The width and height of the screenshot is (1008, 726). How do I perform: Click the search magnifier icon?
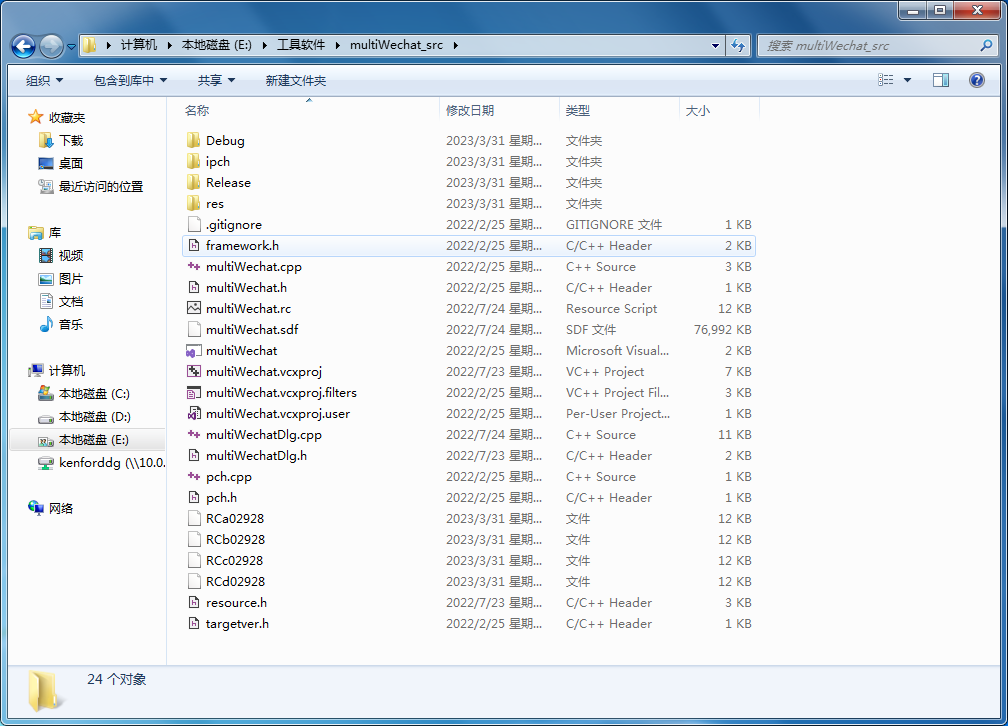[986, 46]
